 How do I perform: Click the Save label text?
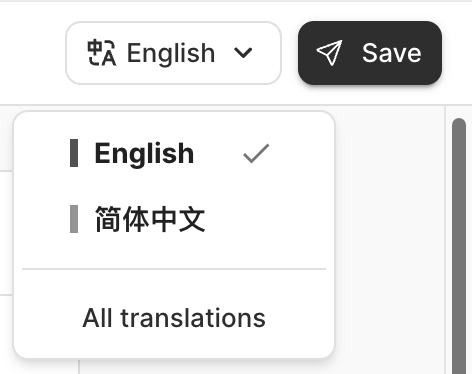(392, 53)
